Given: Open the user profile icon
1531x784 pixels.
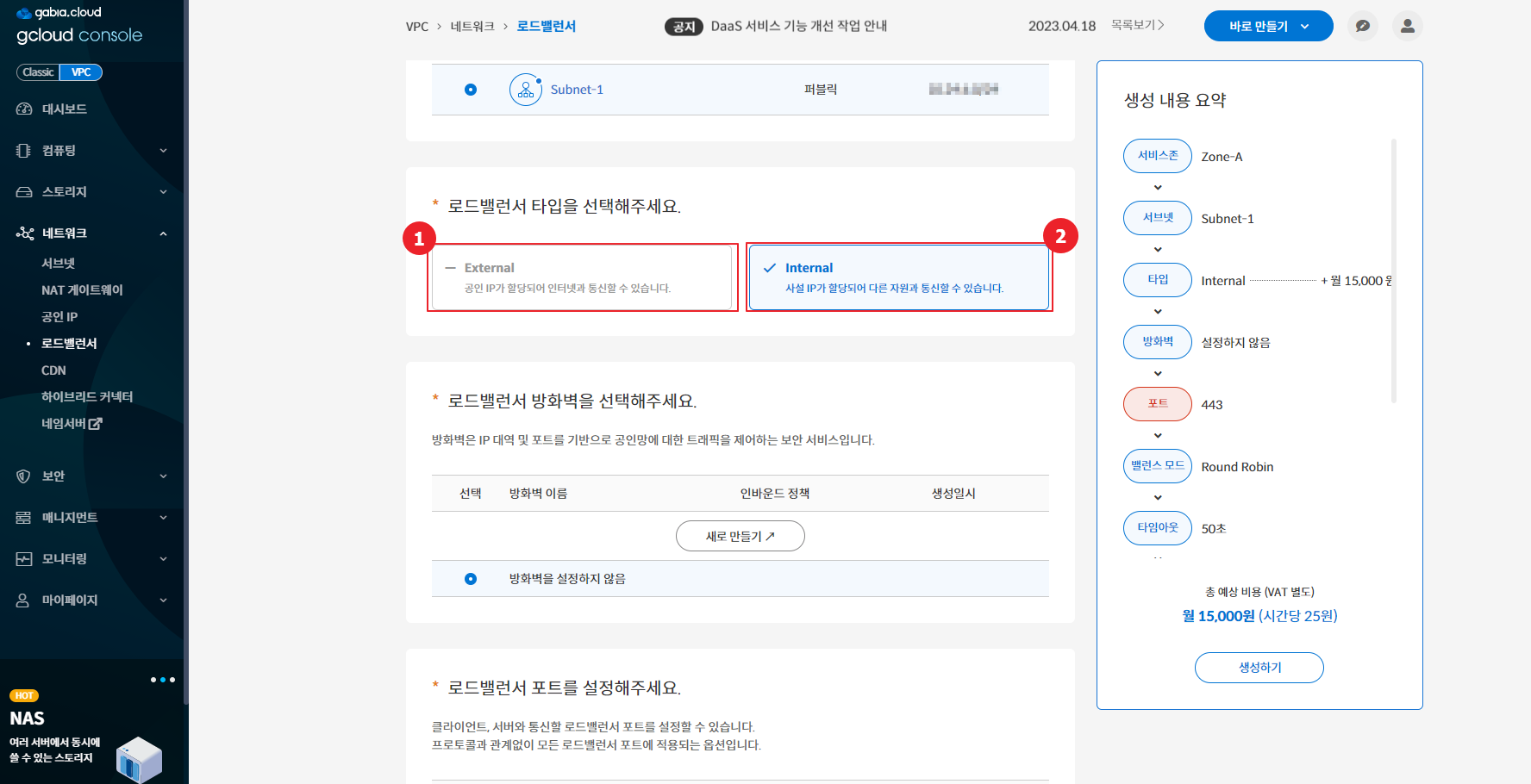Looking at the screenshot, I should [1407, 26].
